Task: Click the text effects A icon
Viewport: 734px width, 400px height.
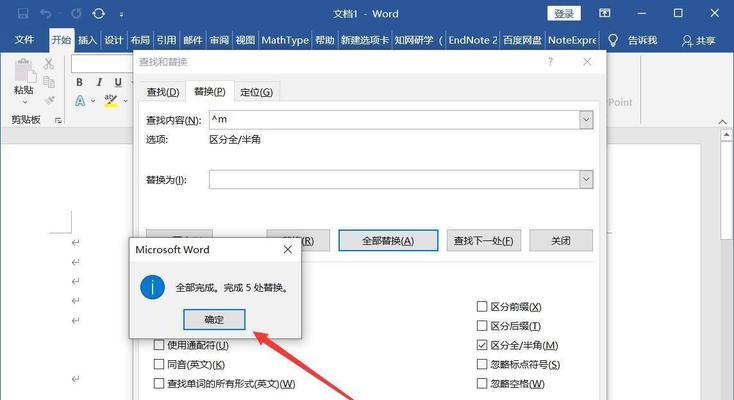Action: [80, 100]
